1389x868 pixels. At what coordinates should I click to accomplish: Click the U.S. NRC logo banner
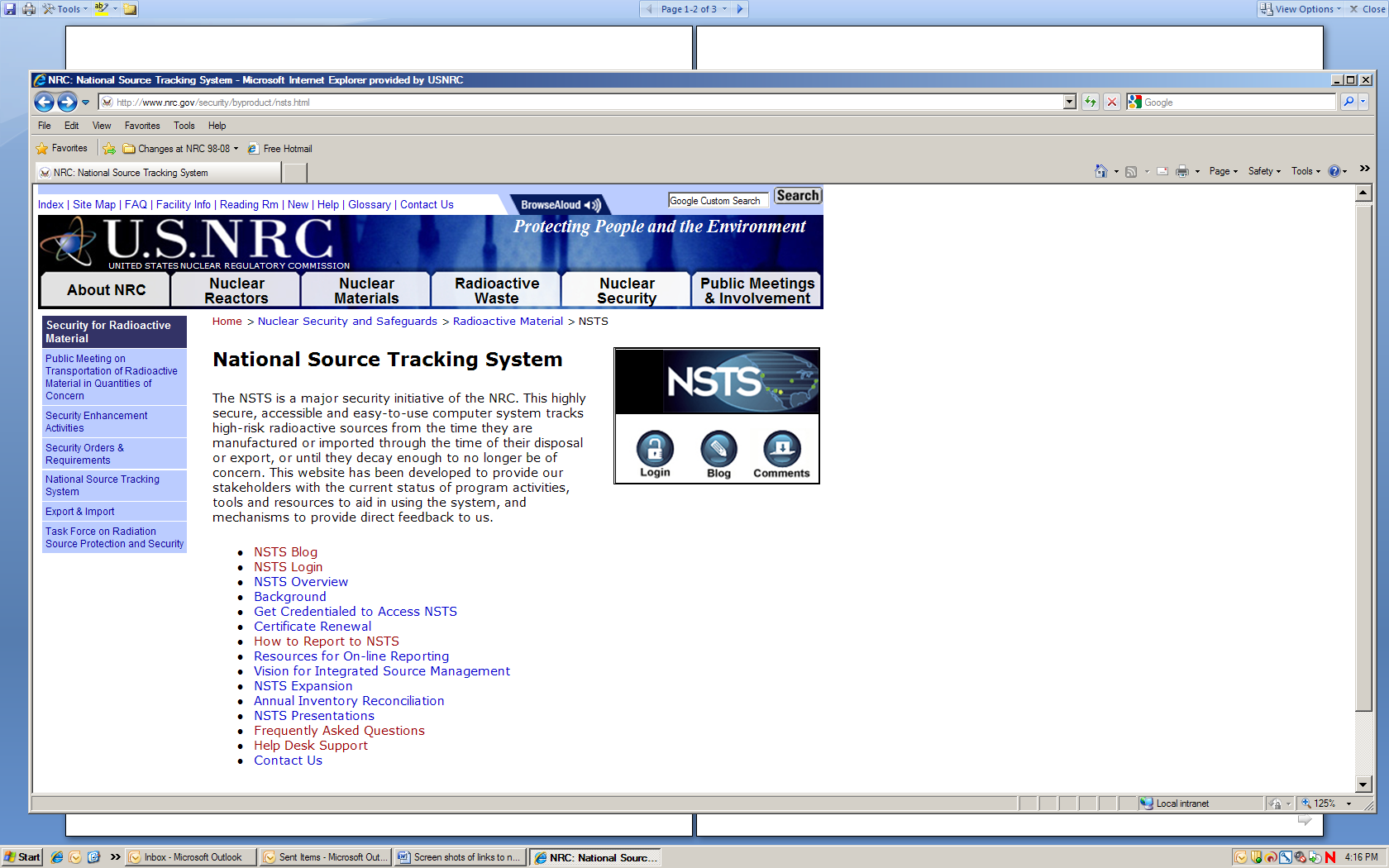pyautogui.click(x=195, y=243)
